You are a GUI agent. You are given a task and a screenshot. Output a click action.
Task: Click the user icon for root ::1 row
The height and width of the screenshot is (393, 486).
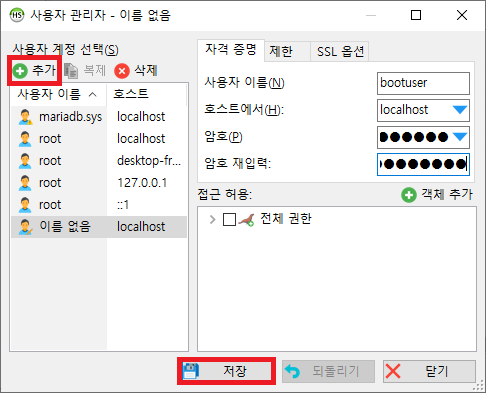click(x=25, y=205)
